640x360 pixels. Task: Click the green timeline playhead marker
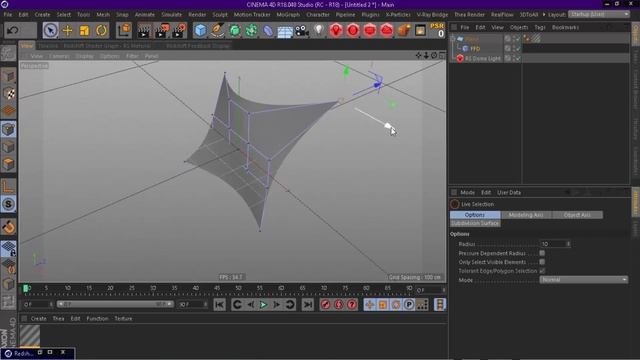point(26,289)
